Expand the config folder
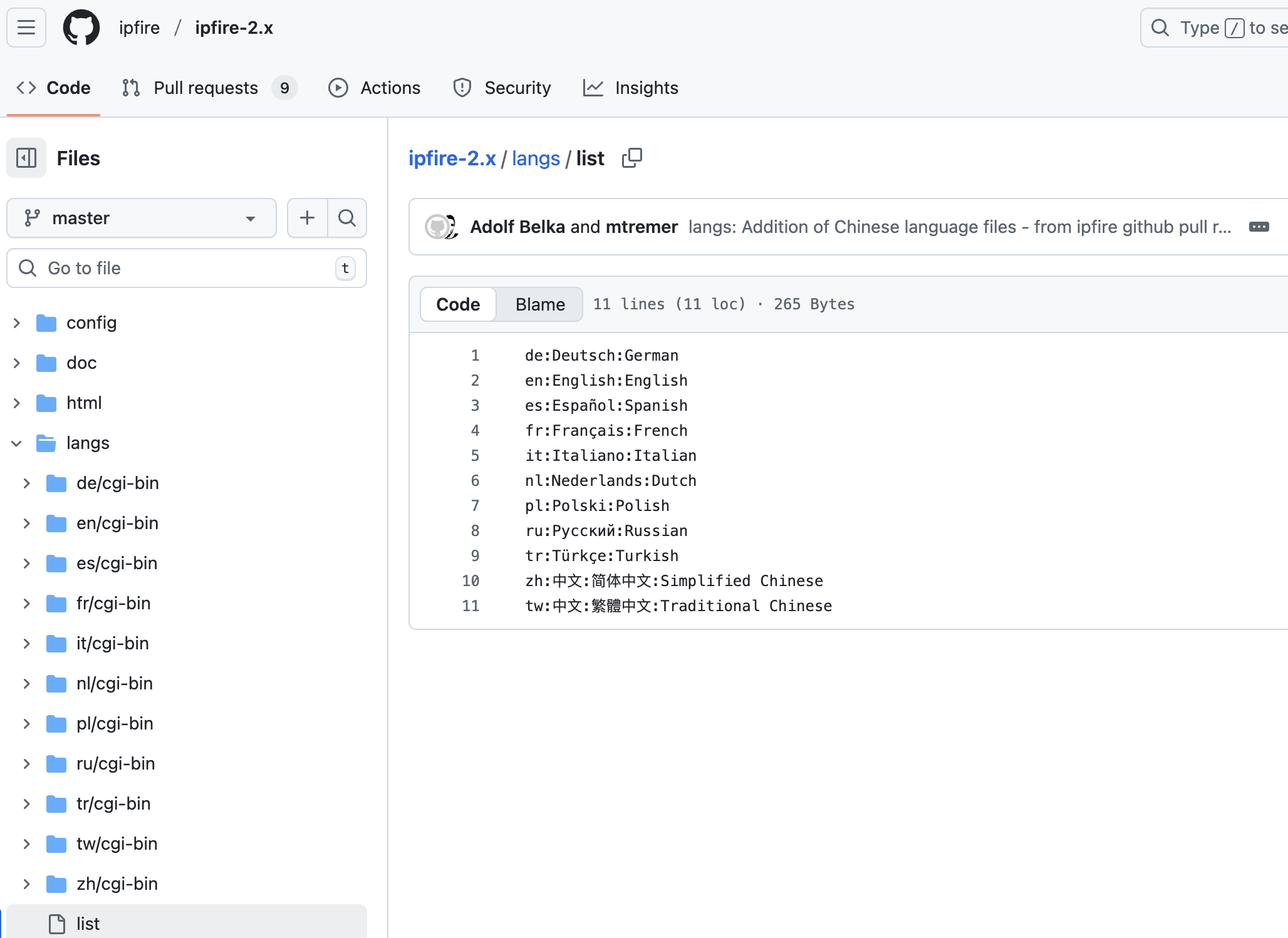This screenshot has height=938, width=1288. [17, 323]
